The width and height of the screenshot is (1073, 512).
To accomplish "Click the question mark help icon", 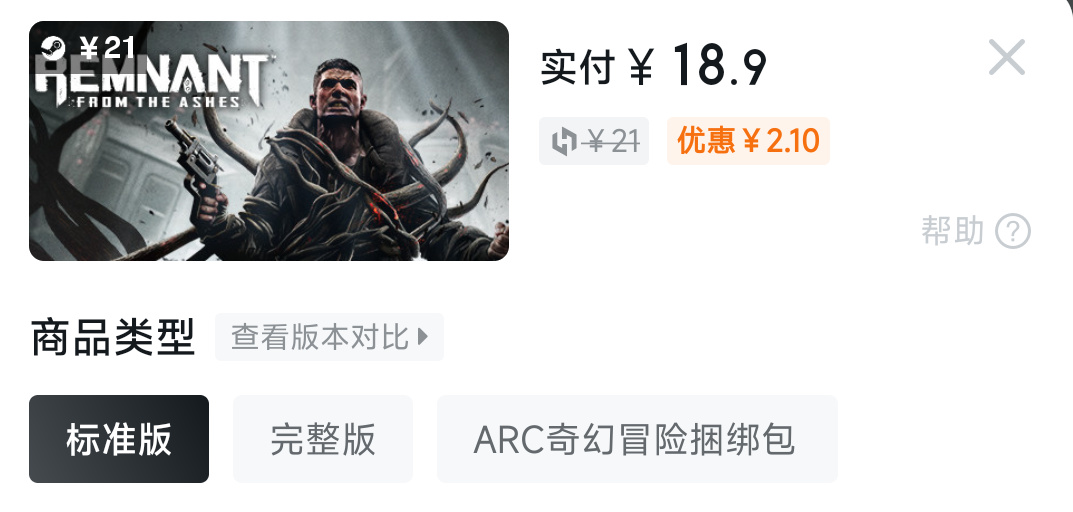I will (x=1013, y=231).
